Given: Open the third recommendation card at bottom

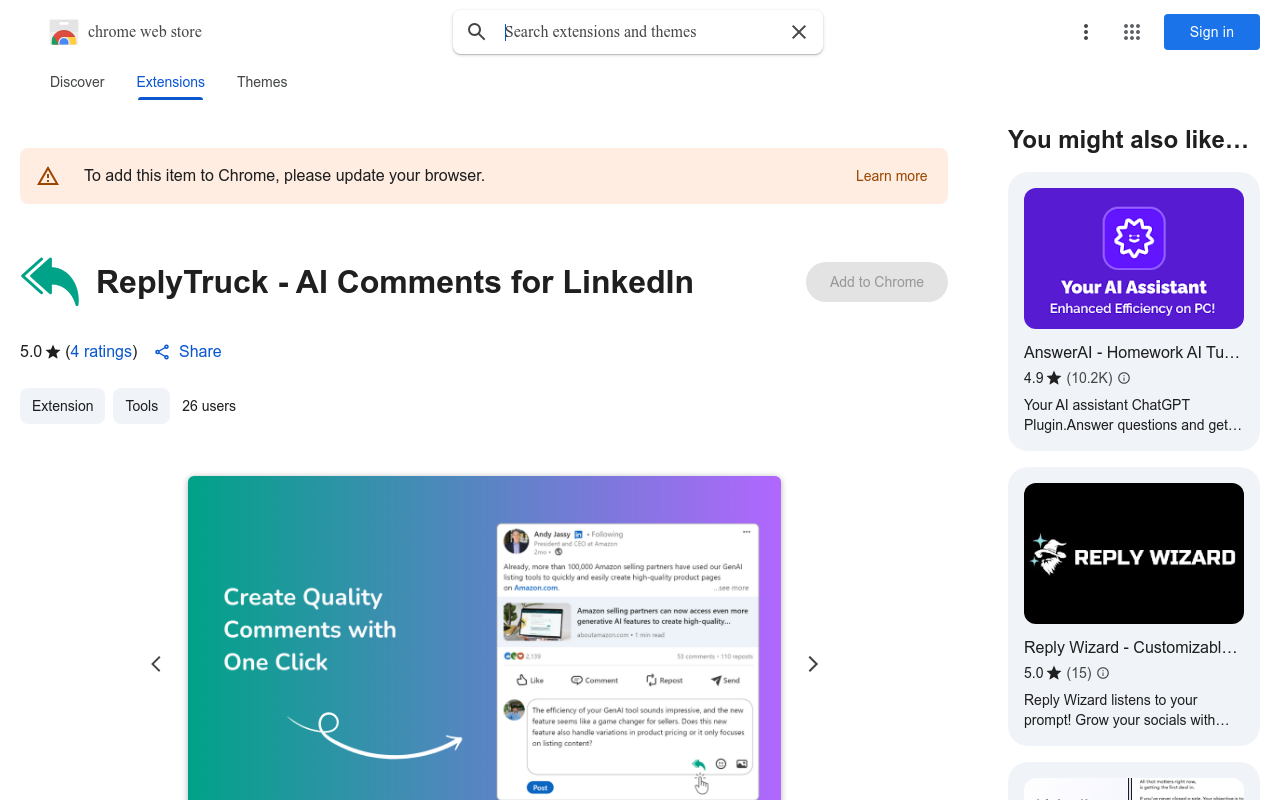Looking at the screenshot, I should point(1134,781).
